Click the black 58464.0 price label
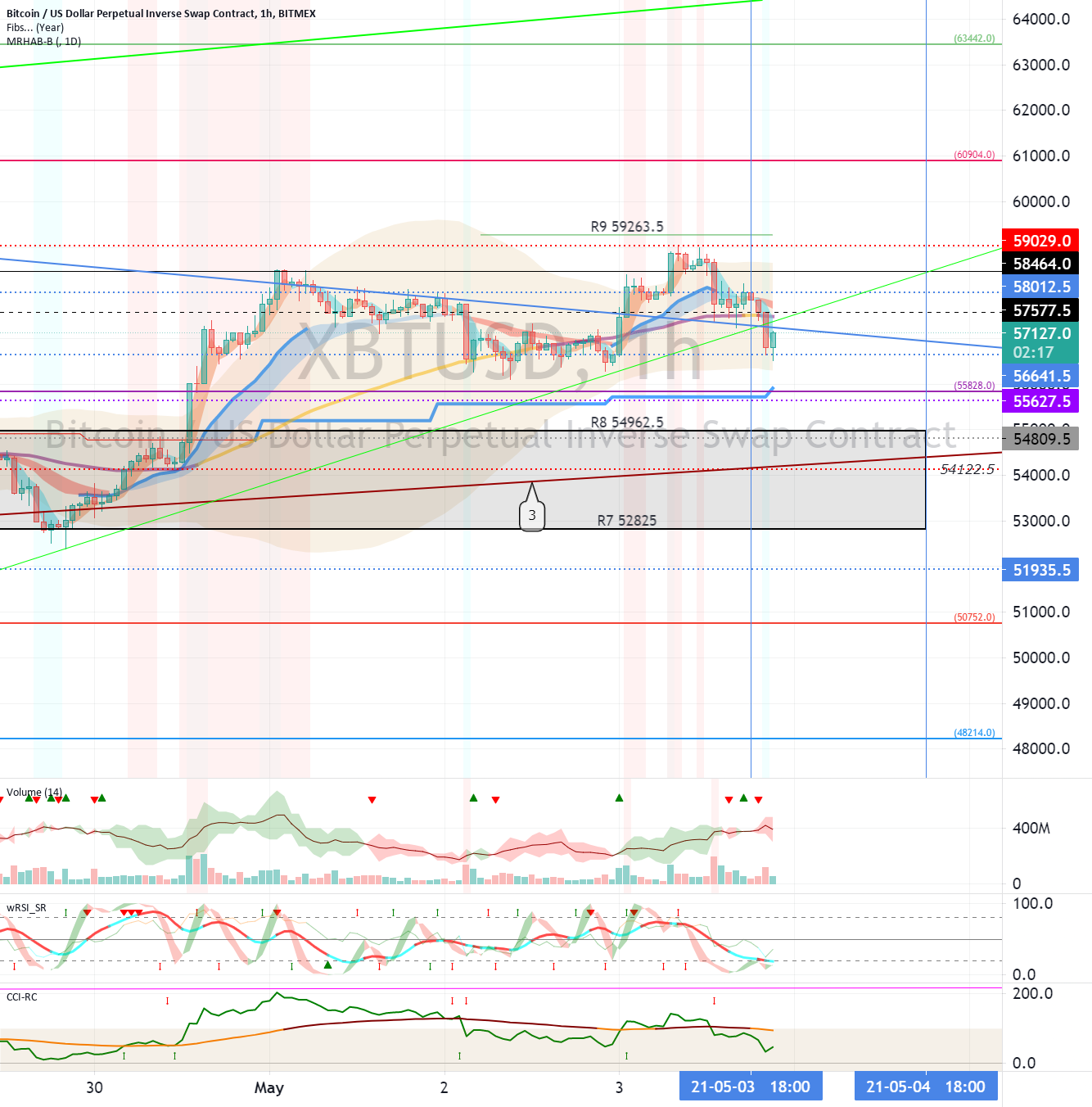1092x1107 pixels. coord(1040,264)
